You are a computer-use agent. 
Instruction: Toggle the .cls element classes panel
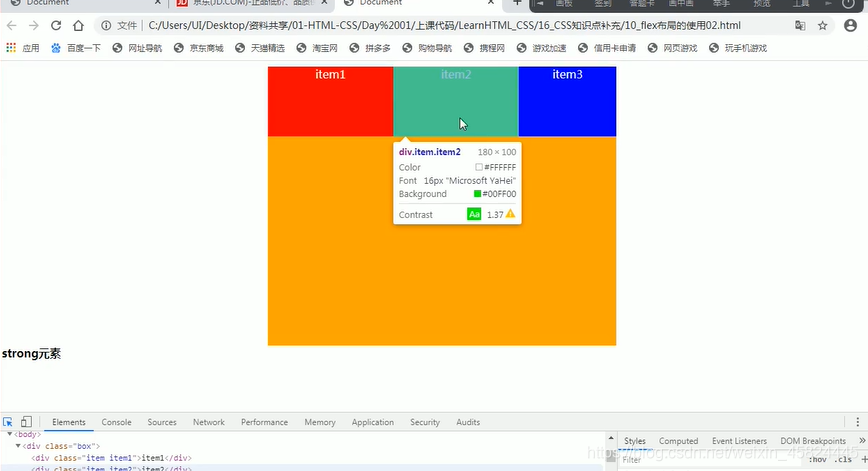click(844, 459)
